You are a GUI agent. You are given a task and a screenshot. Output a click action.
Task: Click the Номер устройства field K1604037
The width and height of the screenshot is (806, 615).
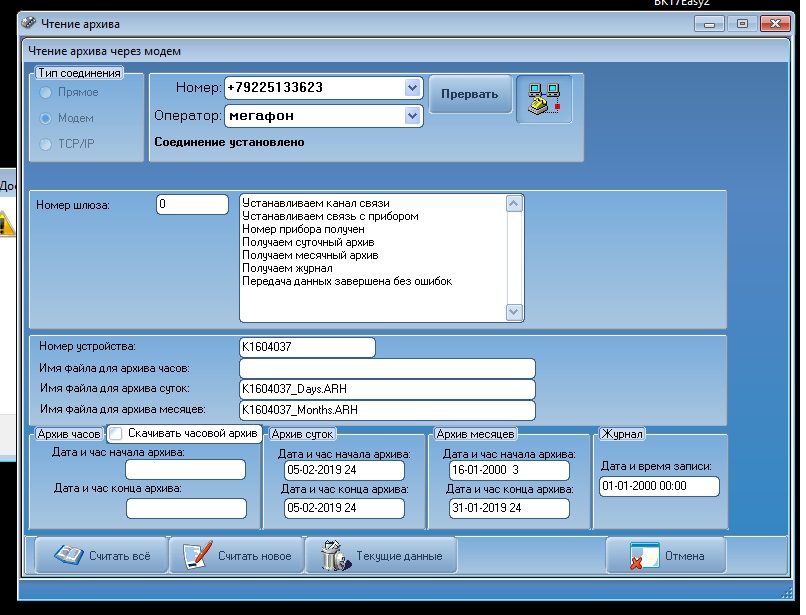click(x=307, y=347)
